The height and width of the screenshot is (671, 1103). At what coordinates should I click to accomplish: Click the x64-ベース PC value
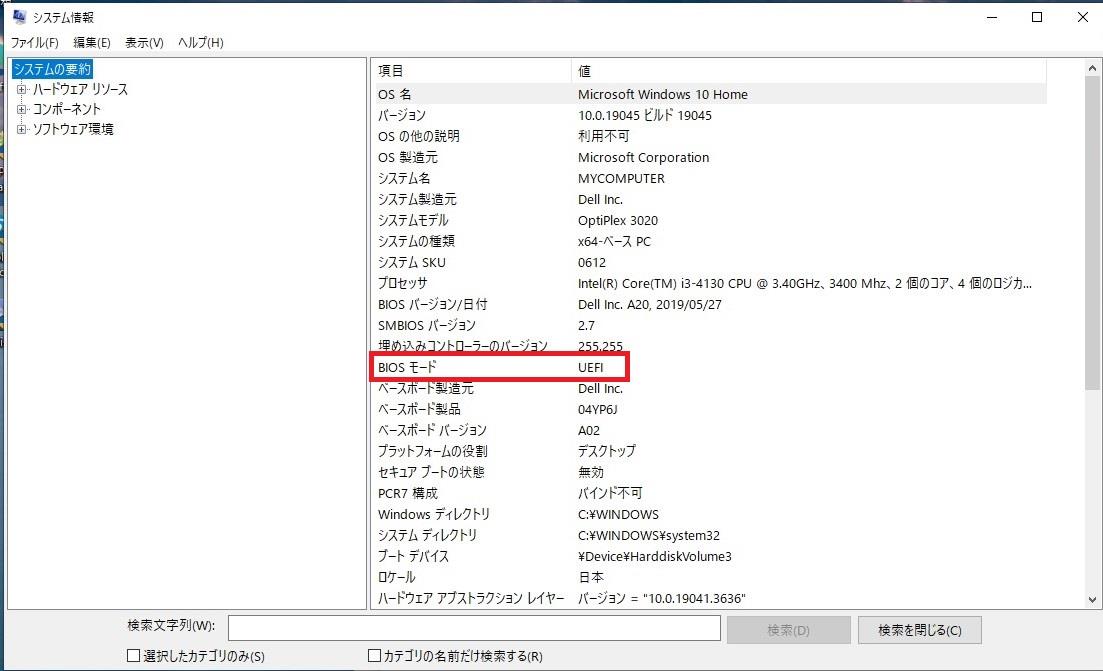[614, 241]
